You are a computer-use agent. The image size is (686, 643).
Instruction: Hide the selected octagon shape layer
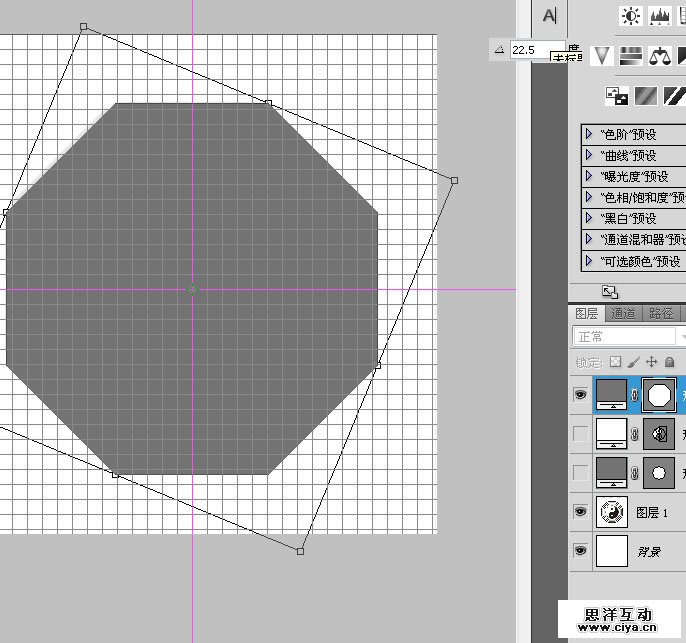pyautogui.click(x=580, y=396)
